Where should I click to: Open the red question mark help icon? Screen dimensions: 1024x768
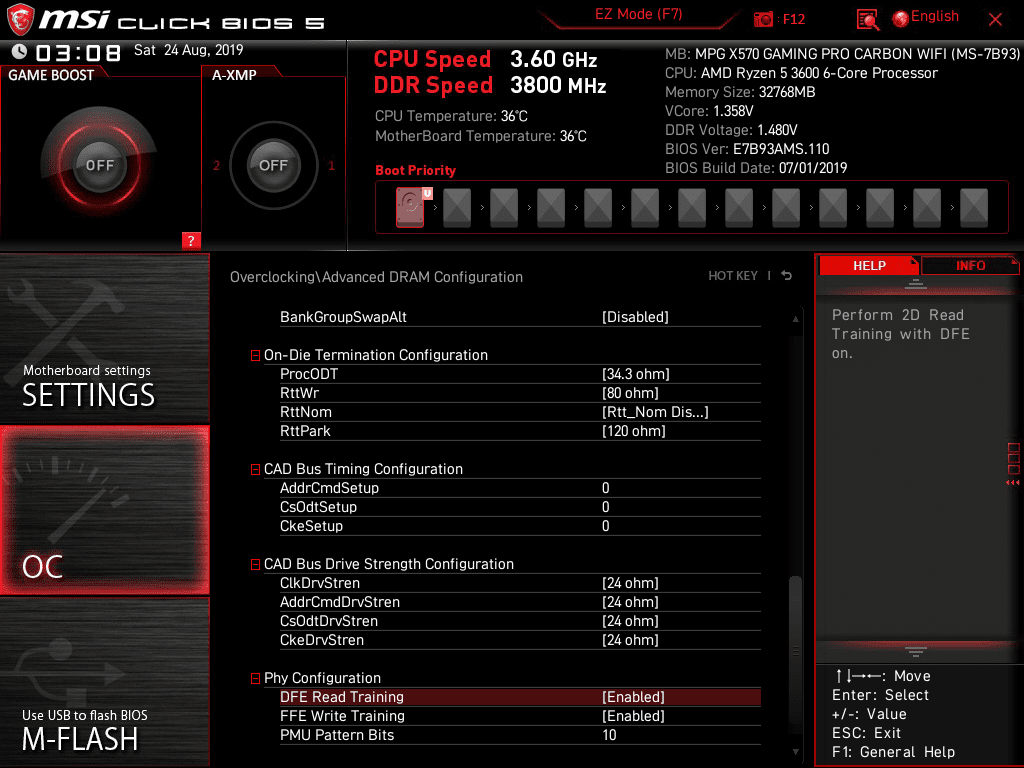point(191,240)
